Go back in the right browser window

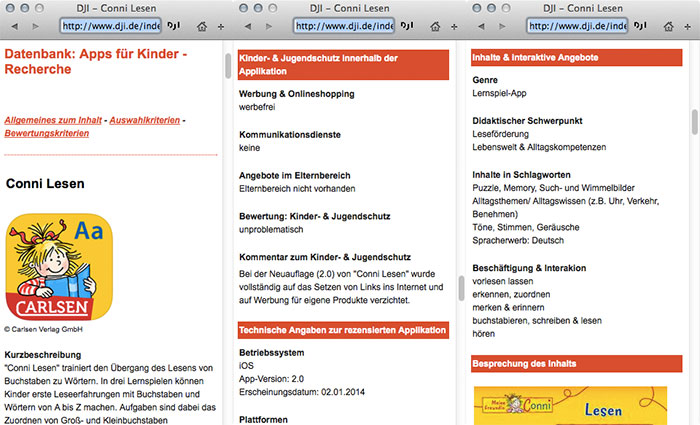coord(481,26)
